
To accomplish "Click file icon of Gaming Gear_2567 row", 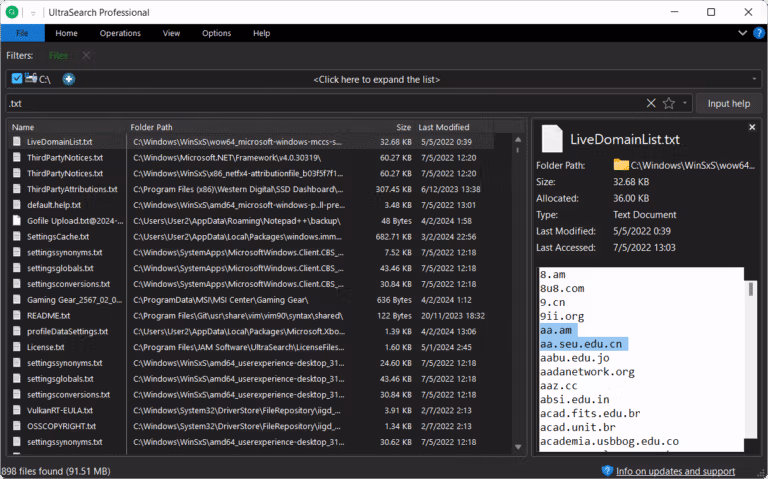I will tap(17, 300).
